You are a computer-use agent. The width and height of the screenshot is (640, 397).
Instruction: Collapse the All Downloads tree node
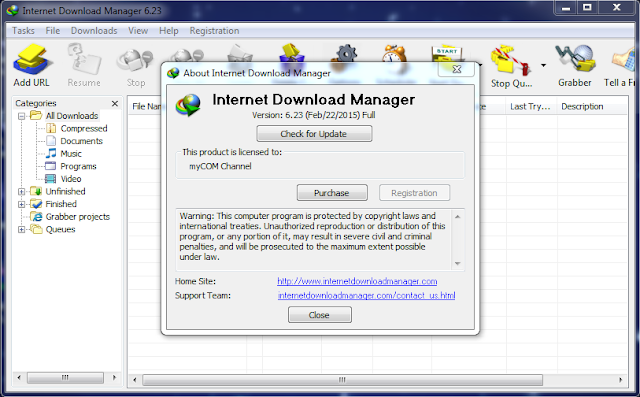tap(22, 116)
